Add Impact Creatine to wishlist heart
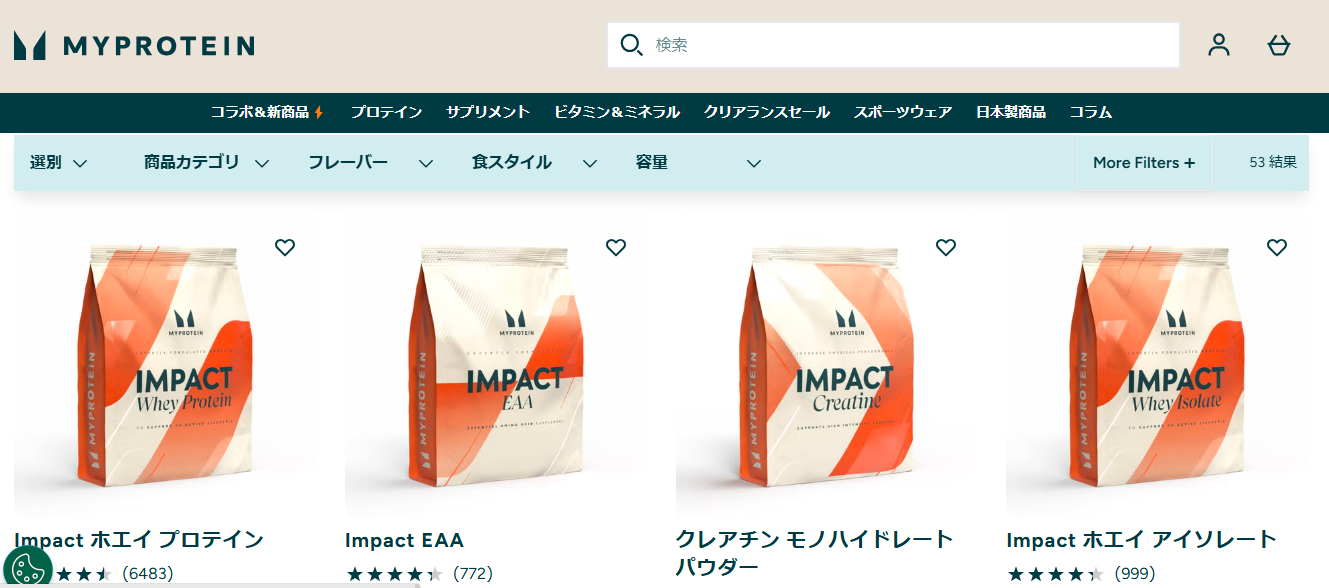The image size is (1329, 588). pyautogui.click(x=946, y=247)
